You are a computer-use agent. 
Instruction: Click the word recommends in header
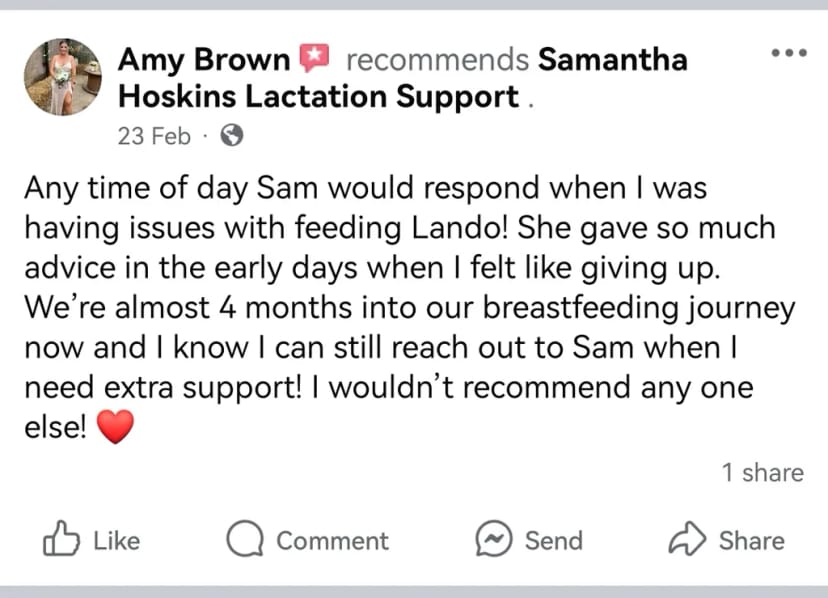pyautogui.click(x=437, y=60)
